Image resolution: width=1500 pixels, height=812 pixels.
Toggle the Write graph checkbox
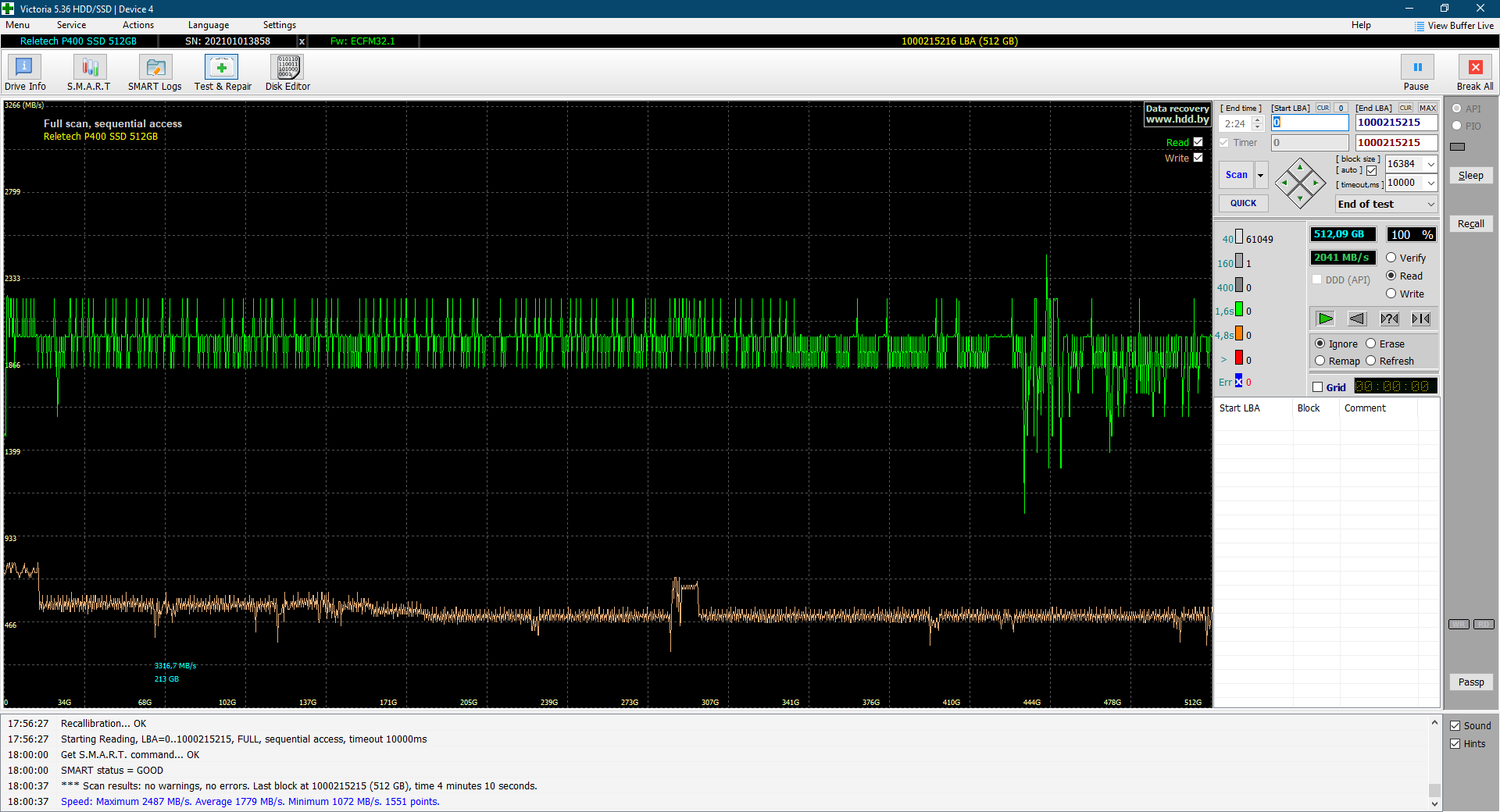click(1198, 158)
